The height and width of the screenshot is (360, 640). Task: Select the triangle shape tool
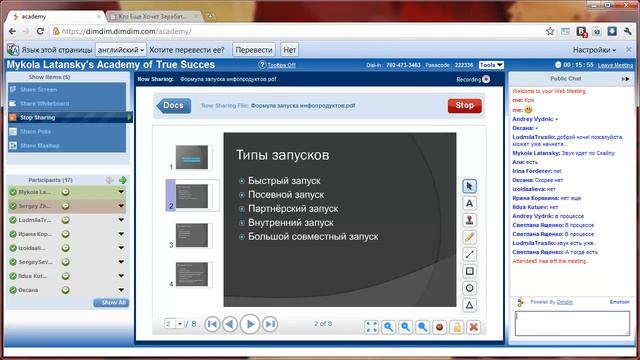coord(469,305)
